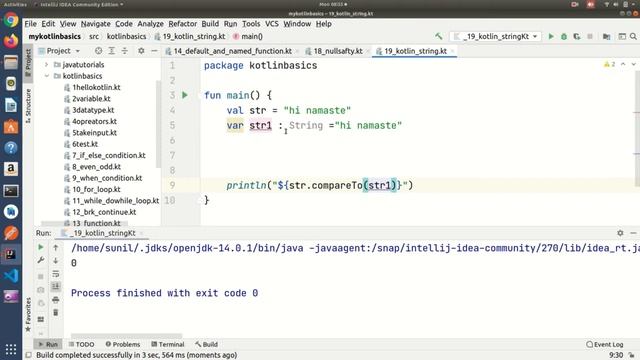Toggle soft-wrap in Run console
Image resolution: width=640 pixels, height=360 pixels.
click(x=56, y=274)
